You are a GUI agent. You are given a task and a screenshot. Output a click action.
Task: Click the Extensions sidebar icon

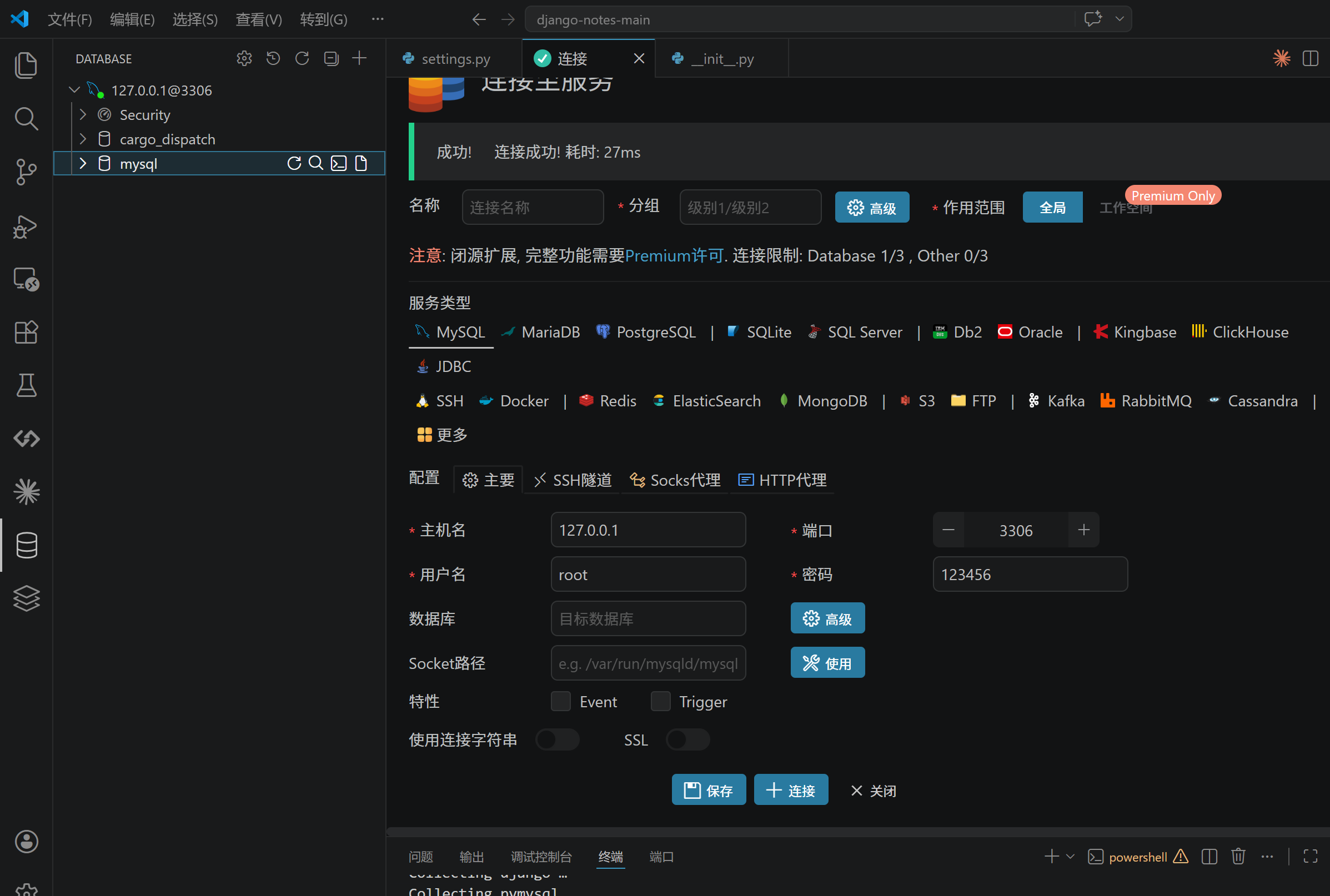click(x=26, y=332)
